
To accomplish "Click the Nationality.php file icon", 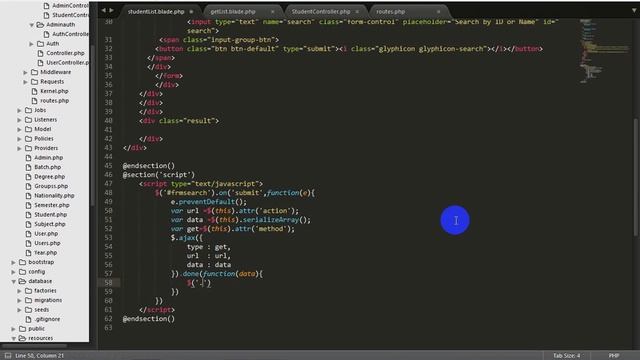I will coord(28,196).
